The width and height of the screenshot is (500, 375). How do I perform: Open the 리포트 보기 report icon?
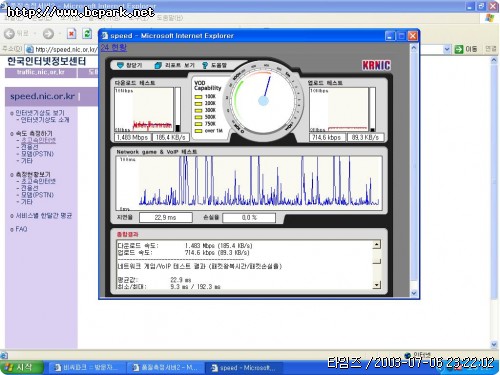pyautogui.click(x=158, y=65)
